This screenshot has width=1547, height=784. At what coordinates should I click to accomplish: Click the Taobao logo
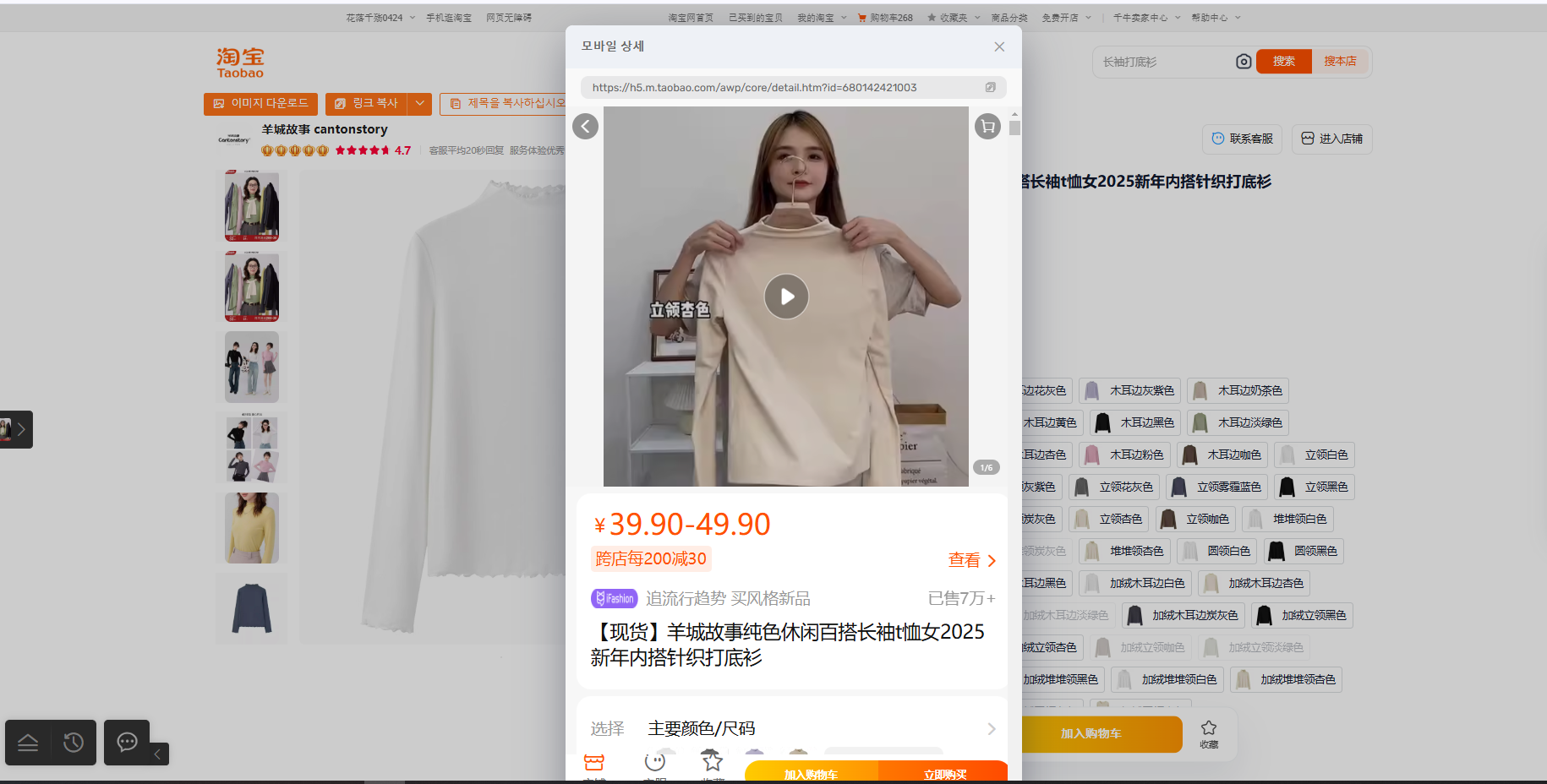coord(240,63)
